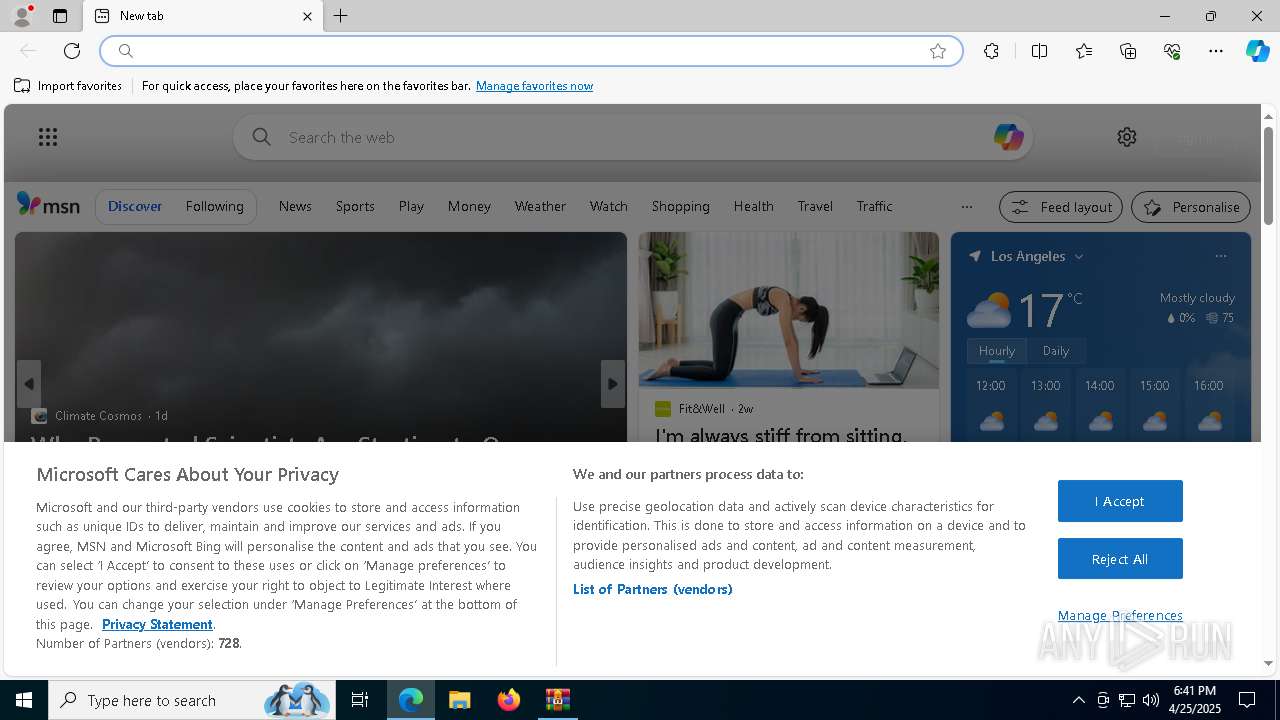Open the Fit&Well yoga article thumbnail
The height and width of the screenshot is (720, 1280).
coord(789,310)
